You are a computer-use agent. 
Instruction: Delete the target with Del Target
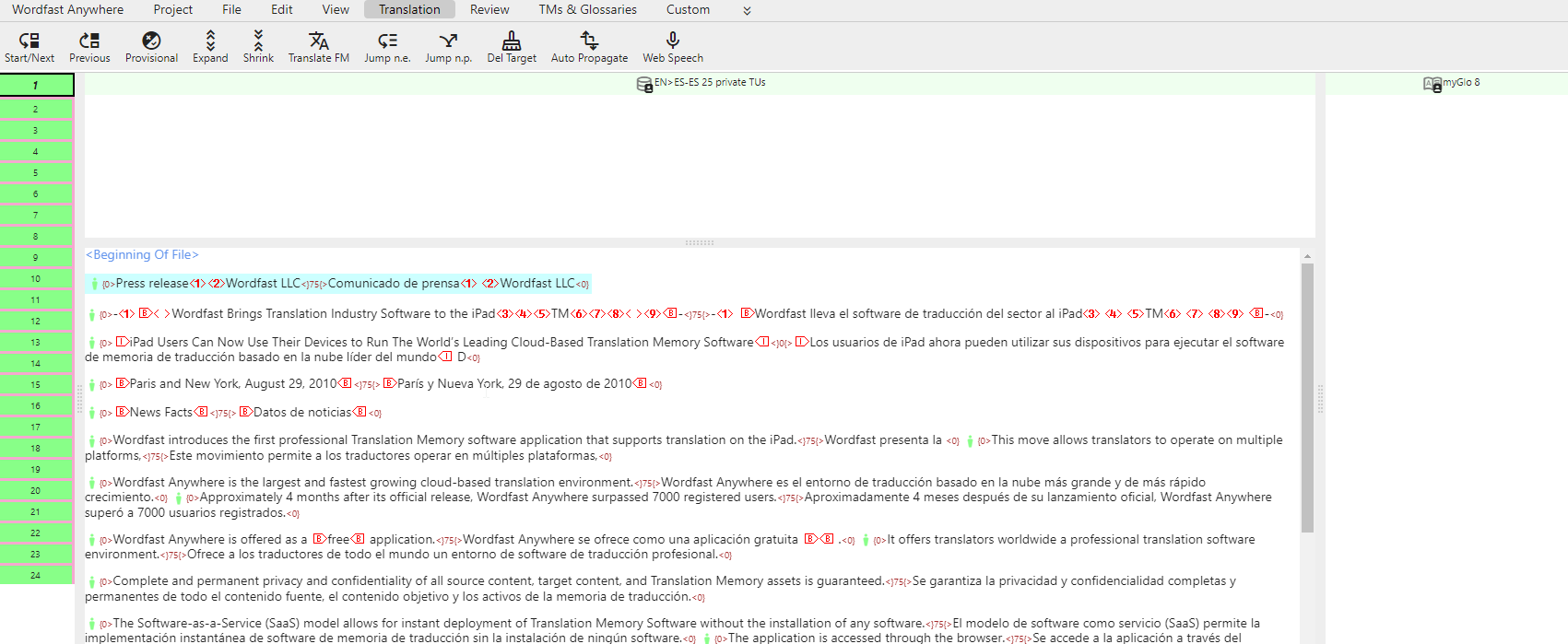tap(512, 40)
